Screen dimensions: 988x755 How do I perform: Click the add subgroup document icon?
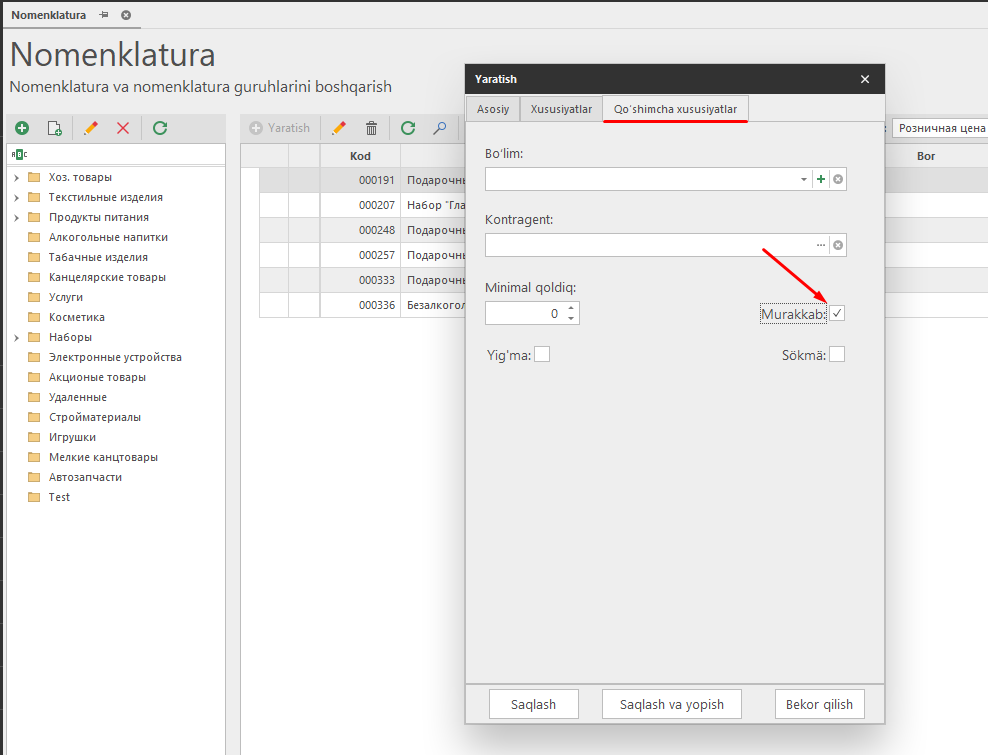point(55,128)
